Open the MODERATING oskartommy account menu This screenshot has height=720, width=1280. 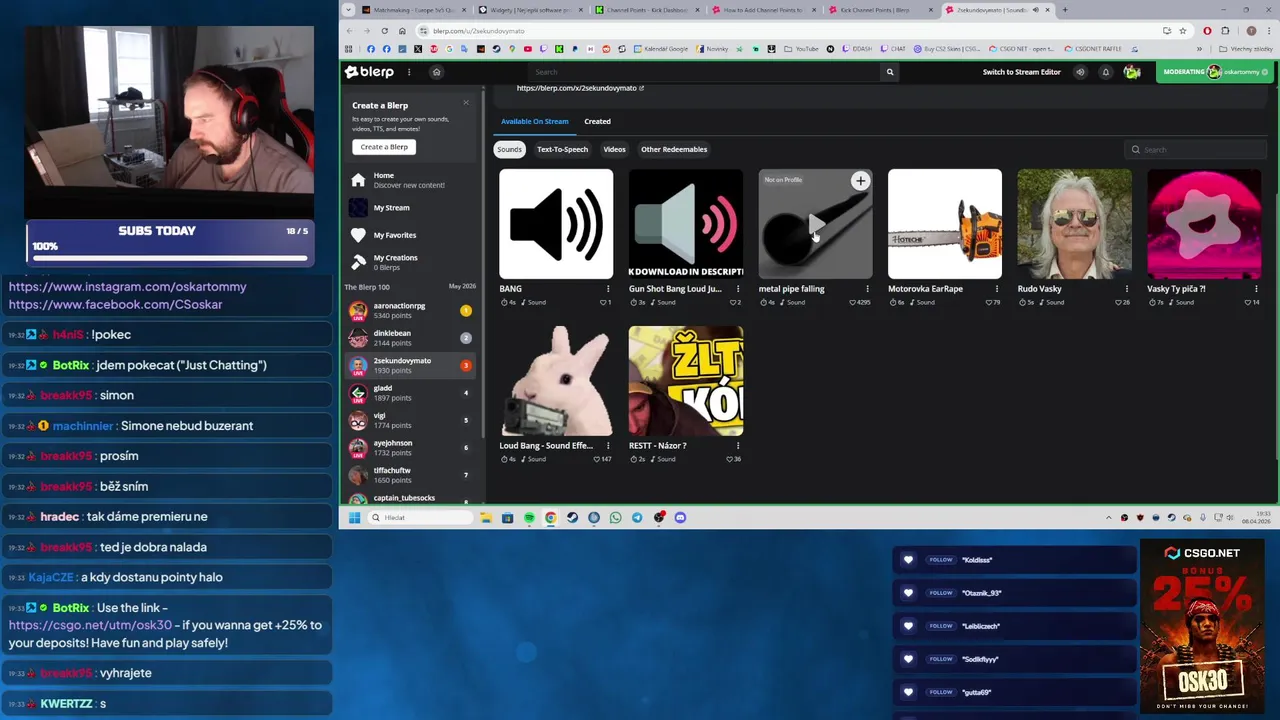[x=1216, y=72]
